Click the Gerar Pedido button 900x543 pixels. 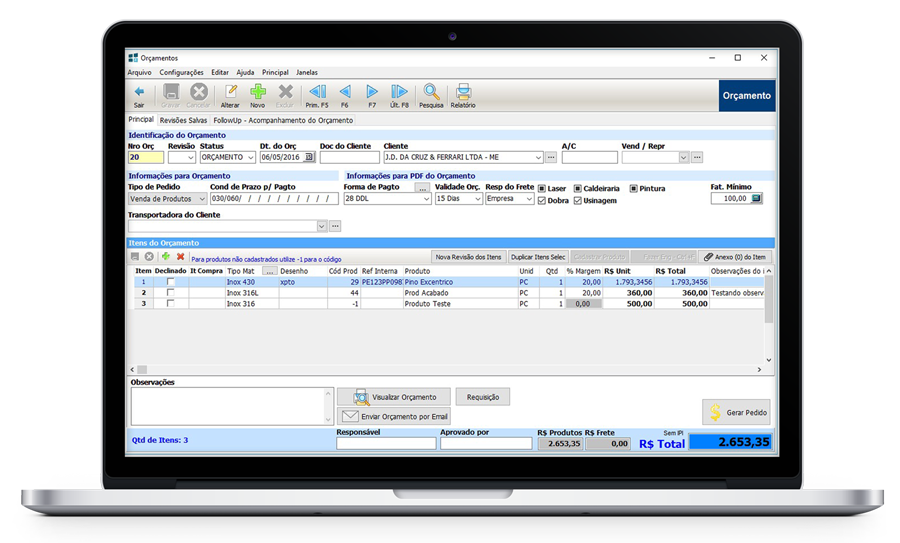pos(736,412)
